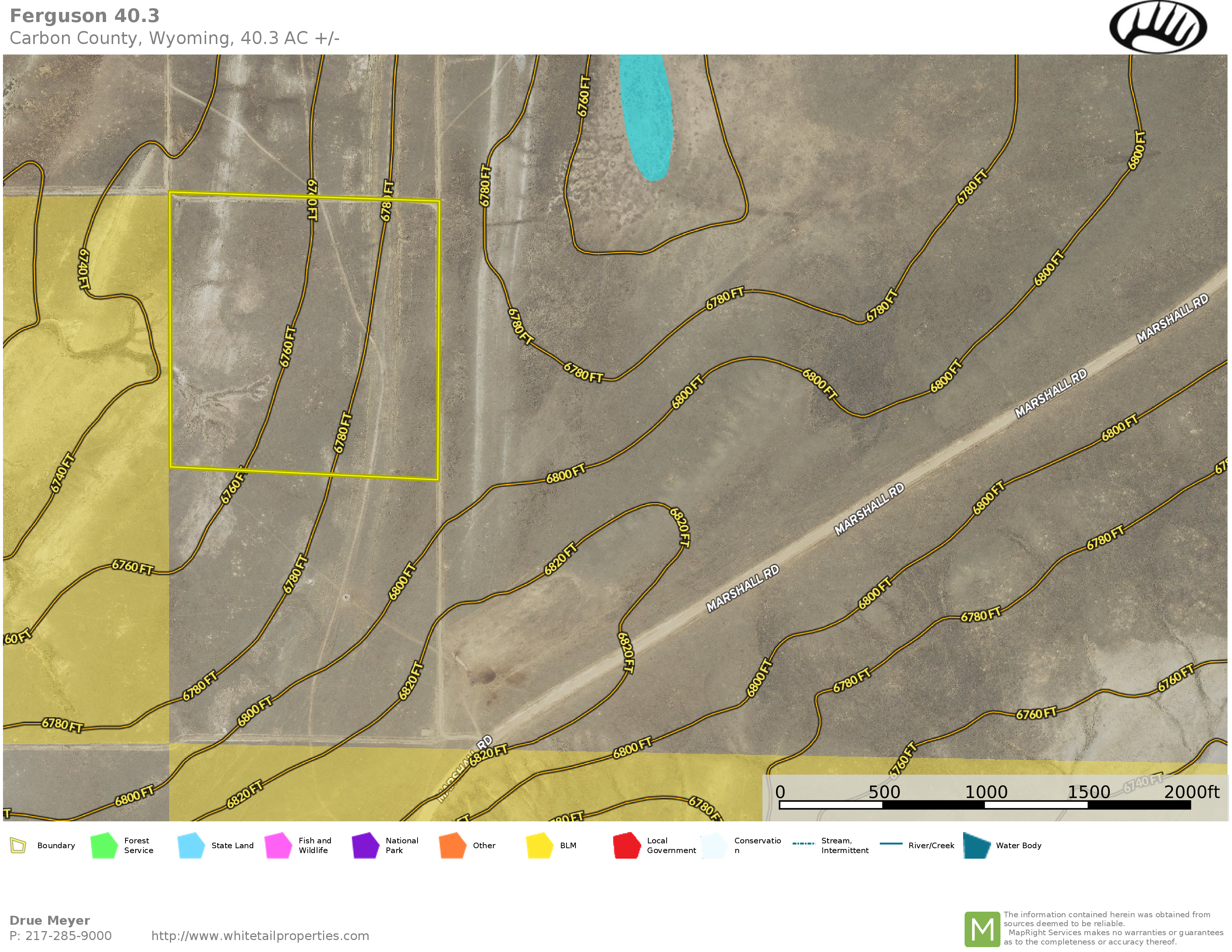
Task: Click the National Park purple legend icon
Action: tap(365, 845)
